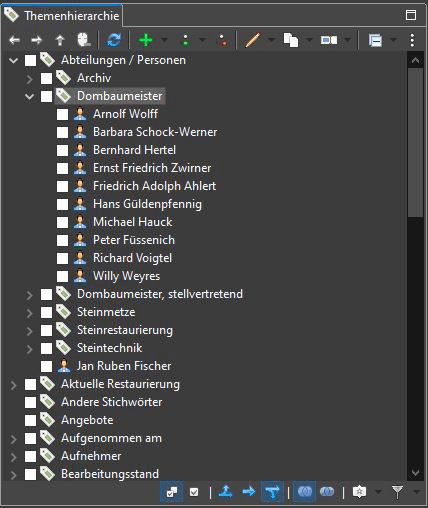This screenshot has height=508, width=428.
Task: Select the Andere Stichwörter entry
Action: 112,402
